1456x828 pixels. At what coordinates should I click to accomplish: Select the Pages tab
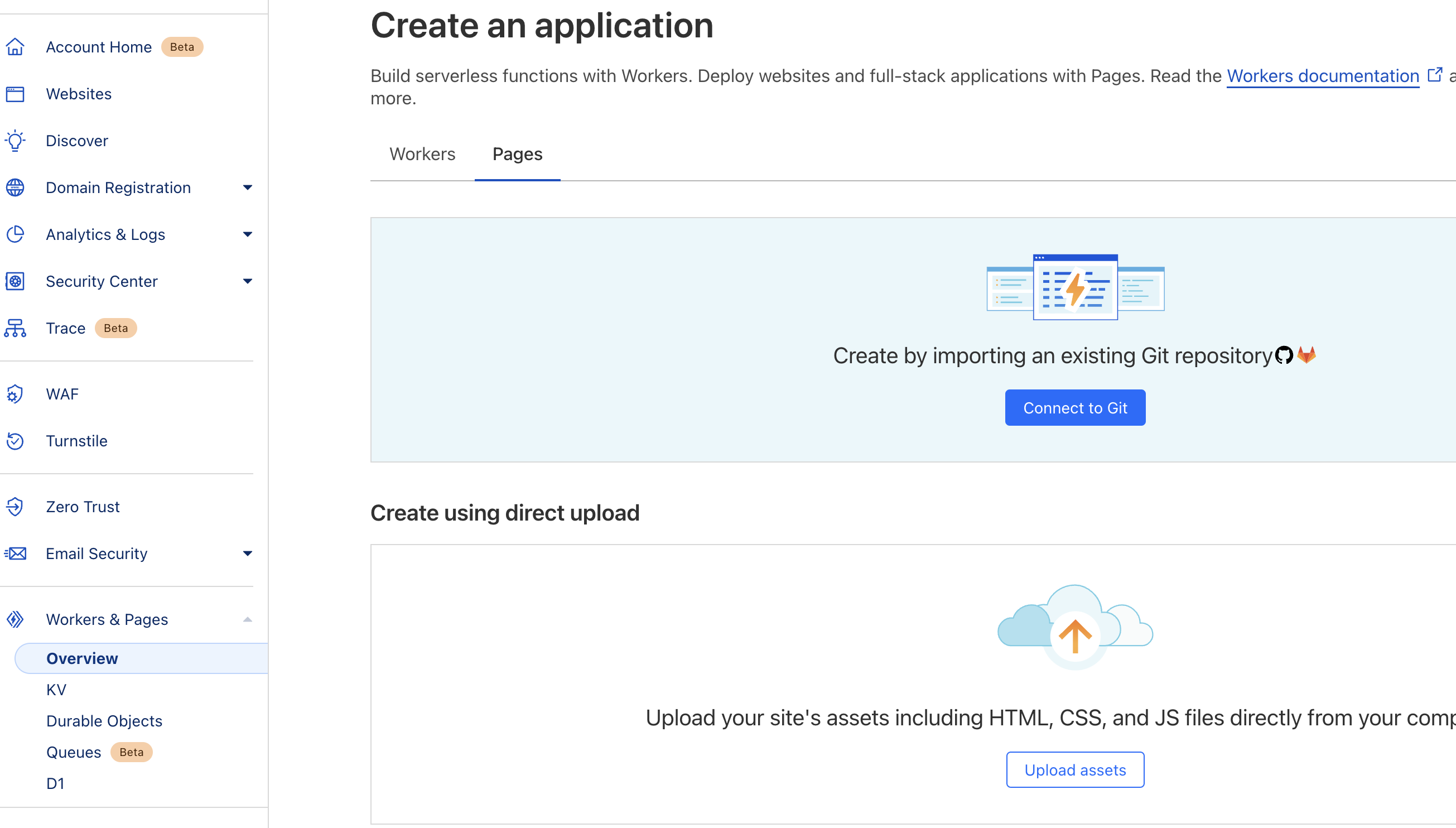pos(517,154)
